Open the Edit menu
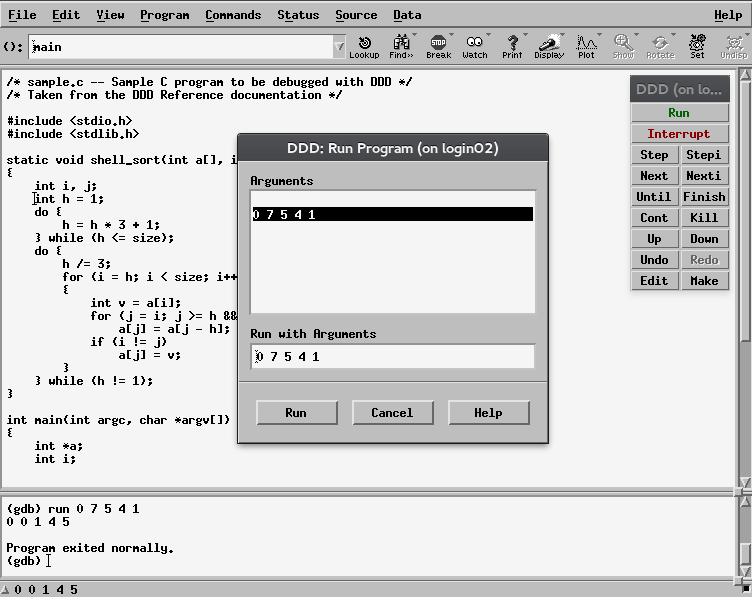This screenshot has height=597, width=752. point(66,15)
